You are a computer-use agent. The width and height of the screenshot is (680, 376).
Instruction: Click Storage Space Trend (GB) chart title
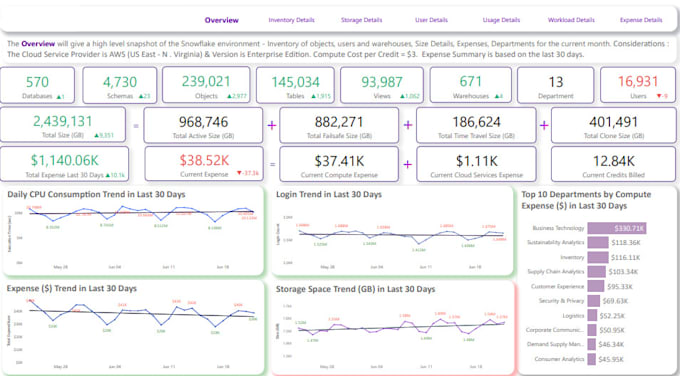pyautogui.click(x=356, y=289)
